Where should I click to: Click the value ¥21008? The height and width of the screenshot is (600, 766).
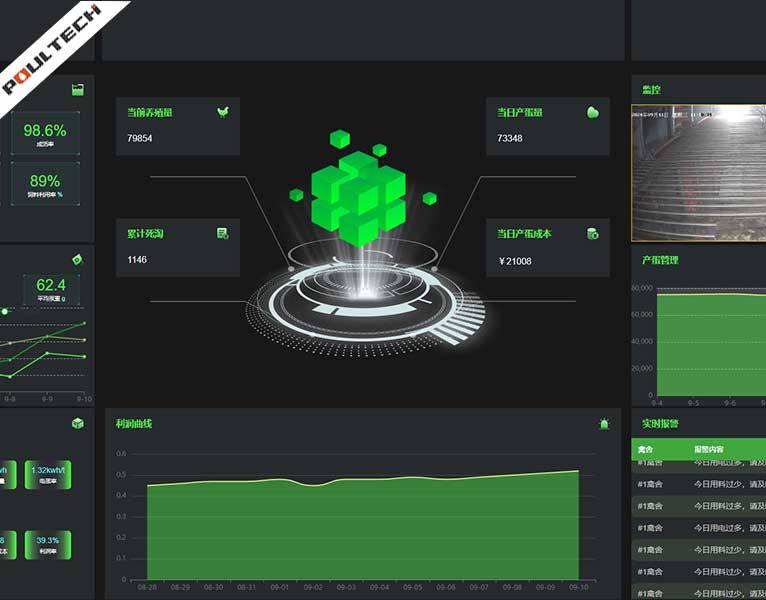coord(515,261)
